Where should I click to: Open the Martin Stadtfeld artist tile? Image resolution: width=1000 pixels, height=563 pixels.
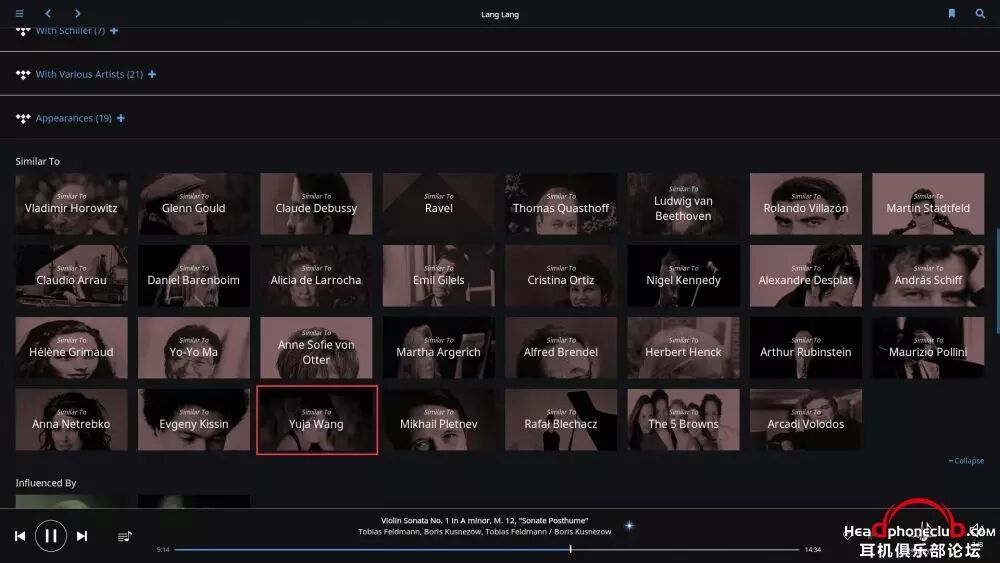(x=929, y=204)
